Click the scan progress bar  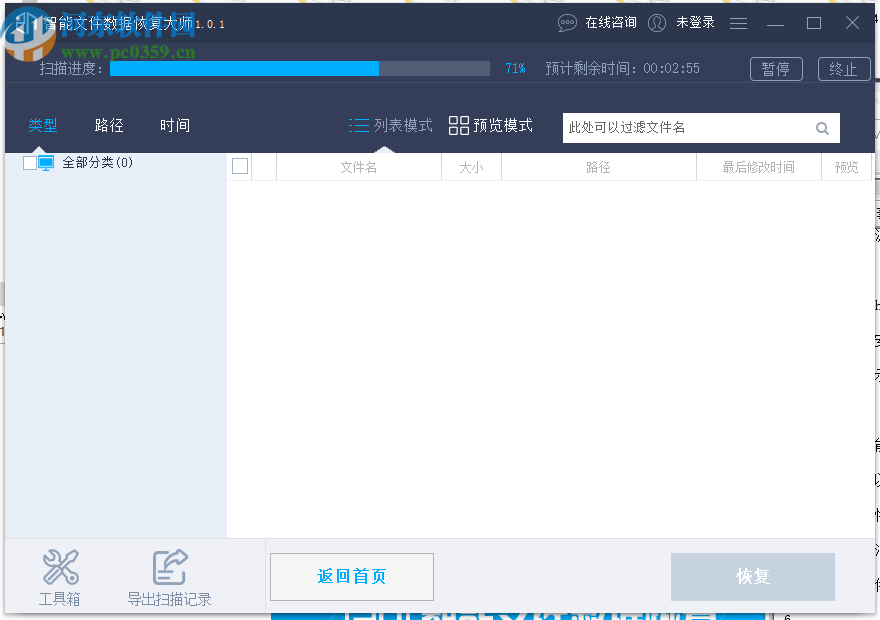(300, 69)
